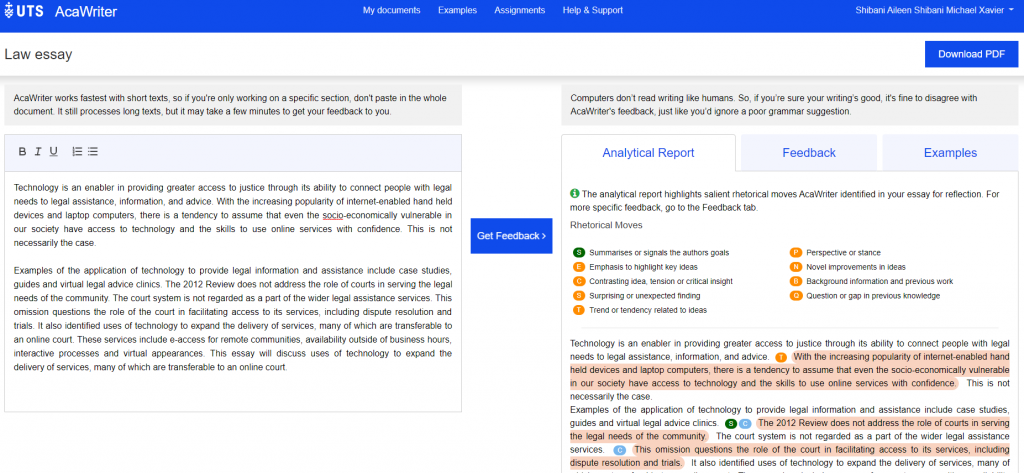The image size is (1024, 473).
Task: Select the T legend icon for Trend or tendency
Action: [x=579, y=310]
